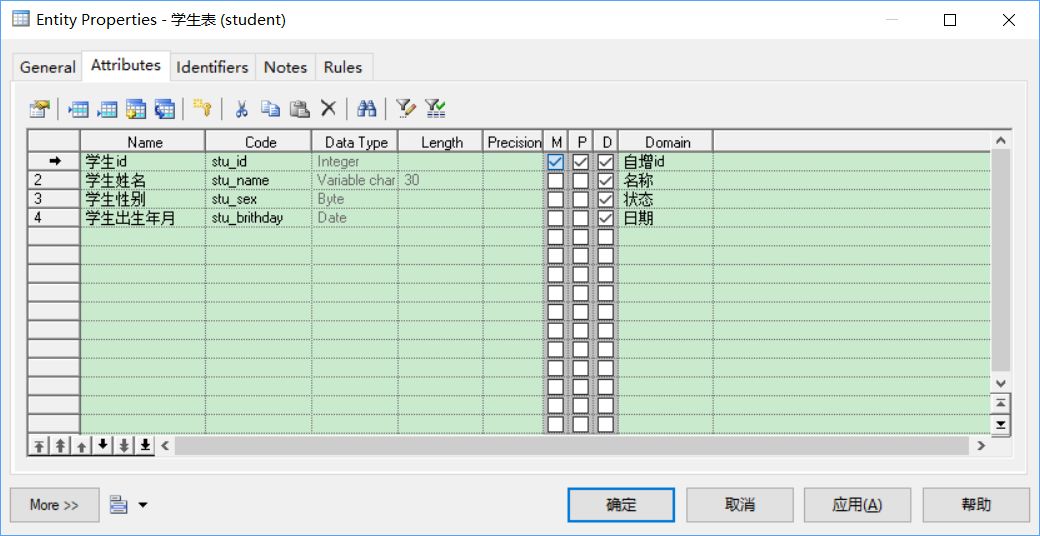Toggle the Enable Filter icon
The height and width of the screenshot is (536, 1040).
[x=434, y=109]
